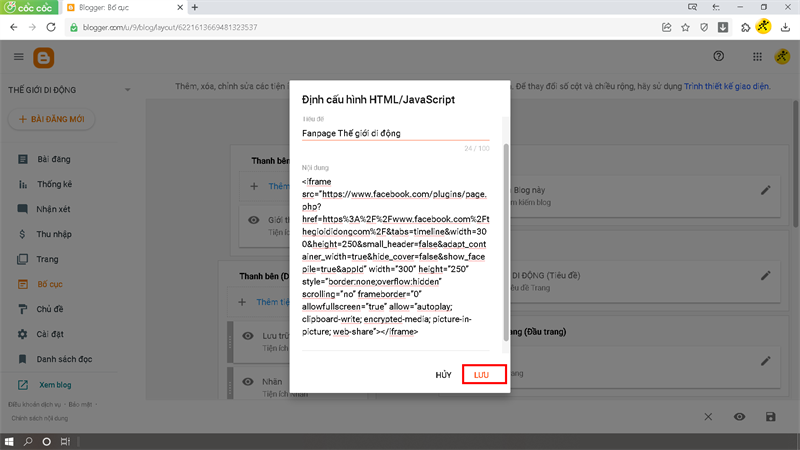Image resolution: width=800 pixels, height=450 pixels.
Task: Follow the Xem blog link
Action: 55,385
